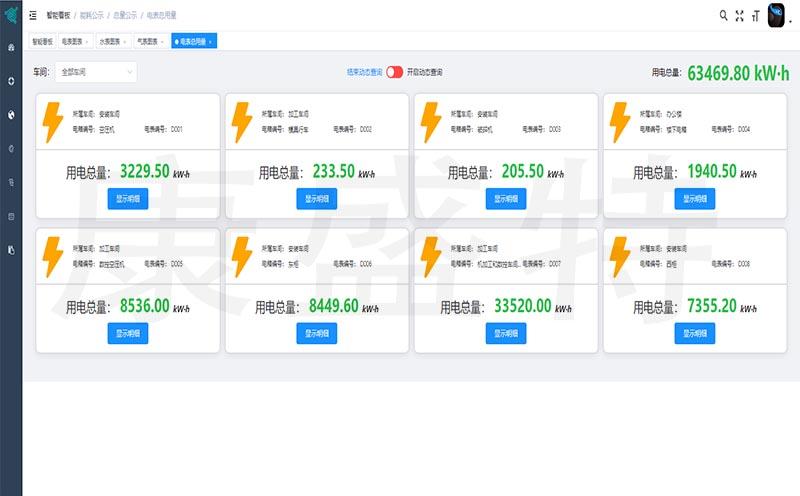Image resolution: width=800 pixels, height=496 pixels.
Task: Click 电表总用量 in the breadcrumb
Action: (161, 15)
